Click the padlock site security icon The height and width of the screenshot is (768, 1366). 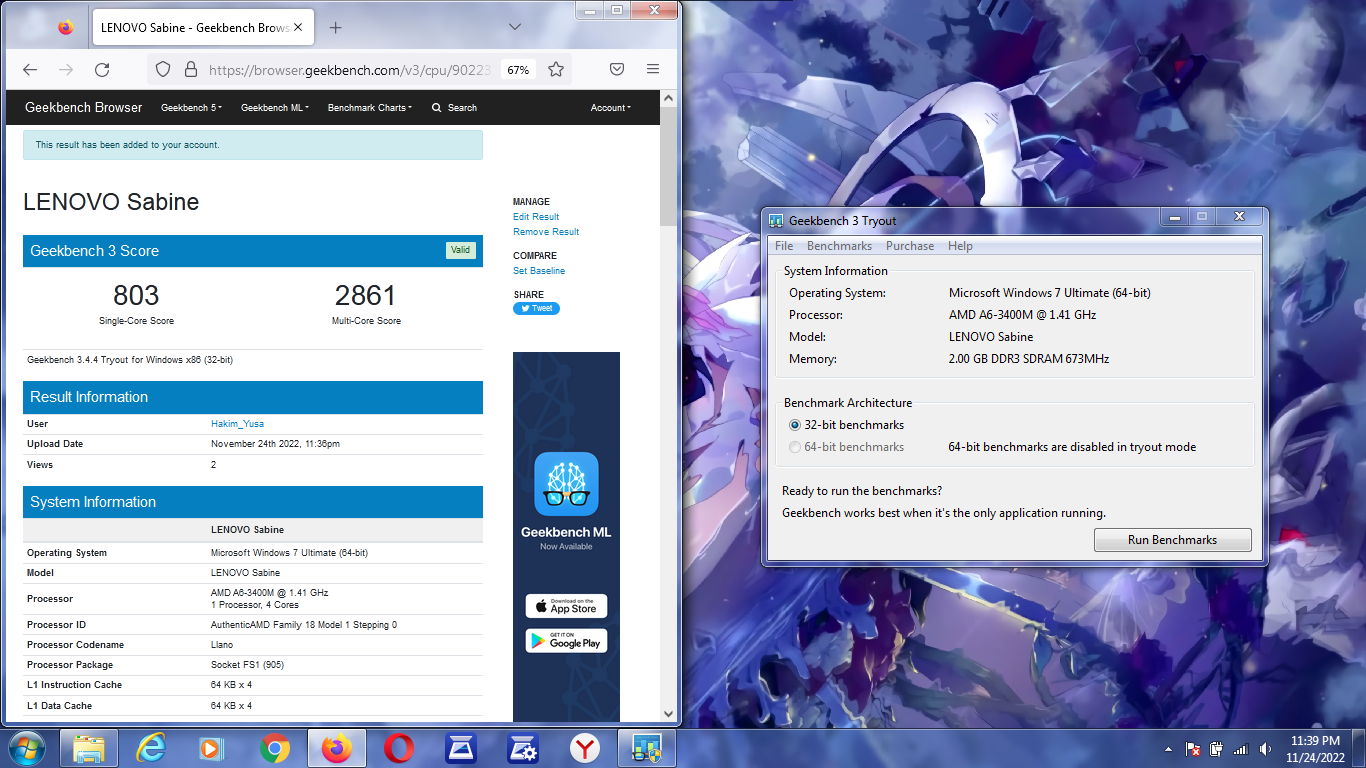click(190, 70)
